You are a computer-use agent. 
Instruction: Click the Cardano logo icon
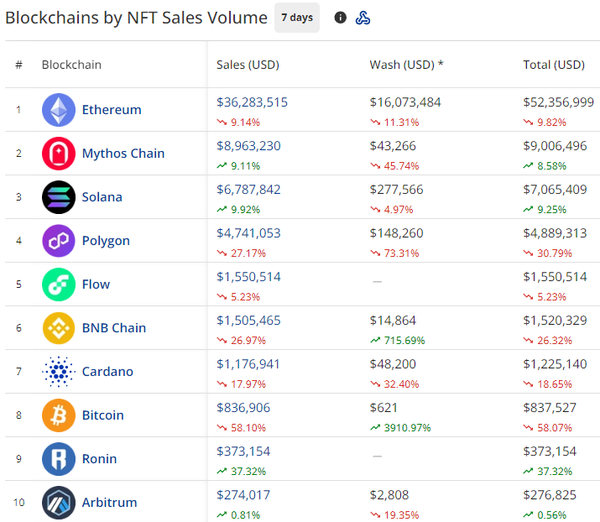tap(58, 372)
